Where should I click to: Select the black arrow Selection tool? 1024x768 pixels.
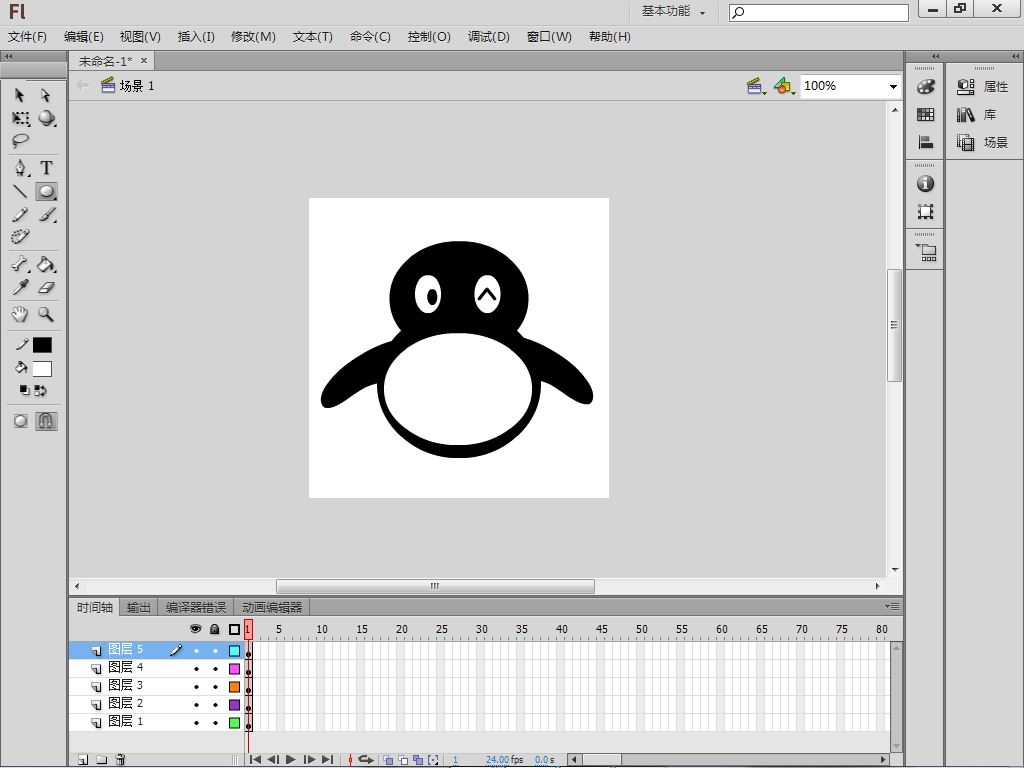[x=20, y=95]
